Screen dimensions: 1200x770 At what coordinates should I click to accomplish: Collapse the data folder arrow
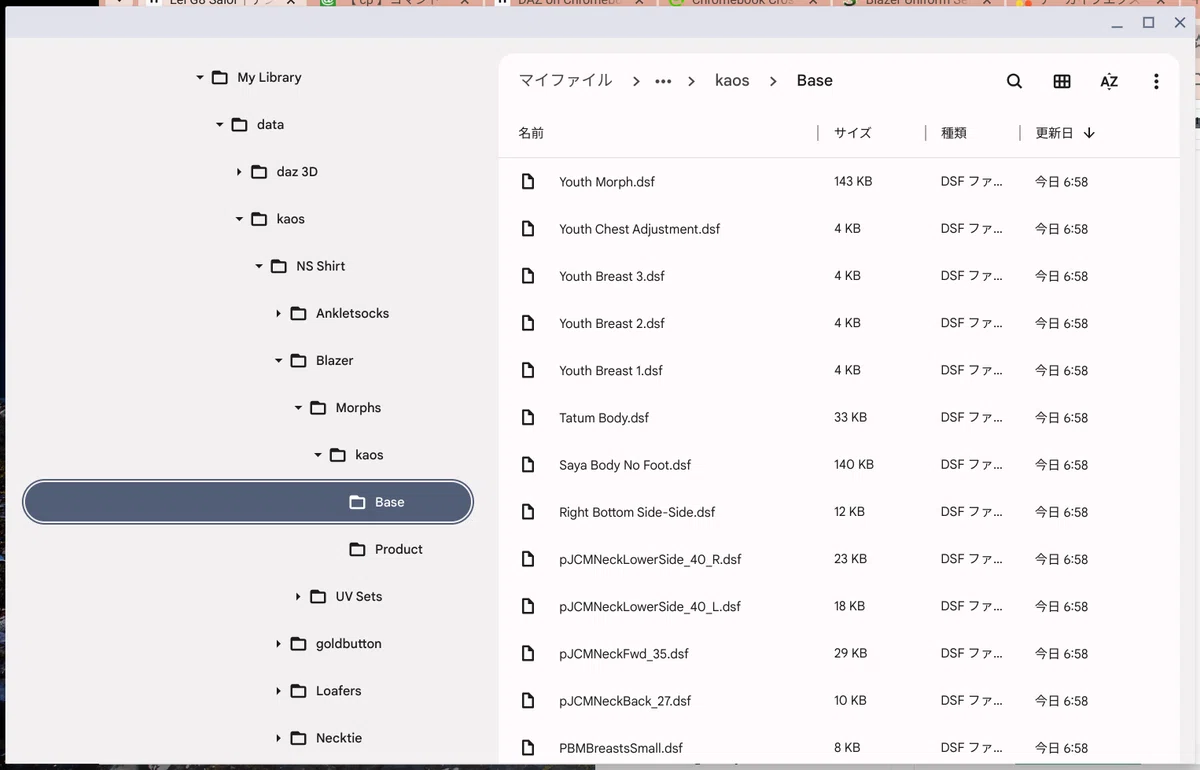click(x=220, y=125)
